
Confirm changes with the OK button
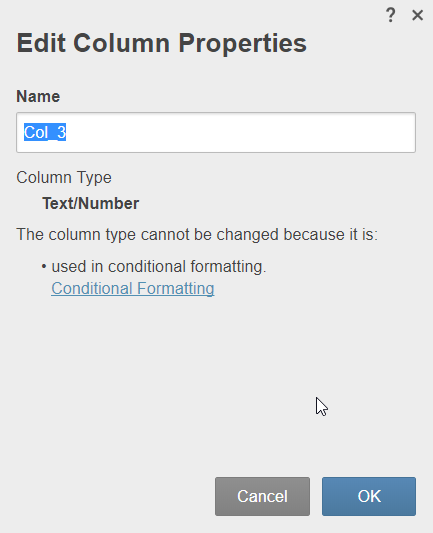(369, 496)
